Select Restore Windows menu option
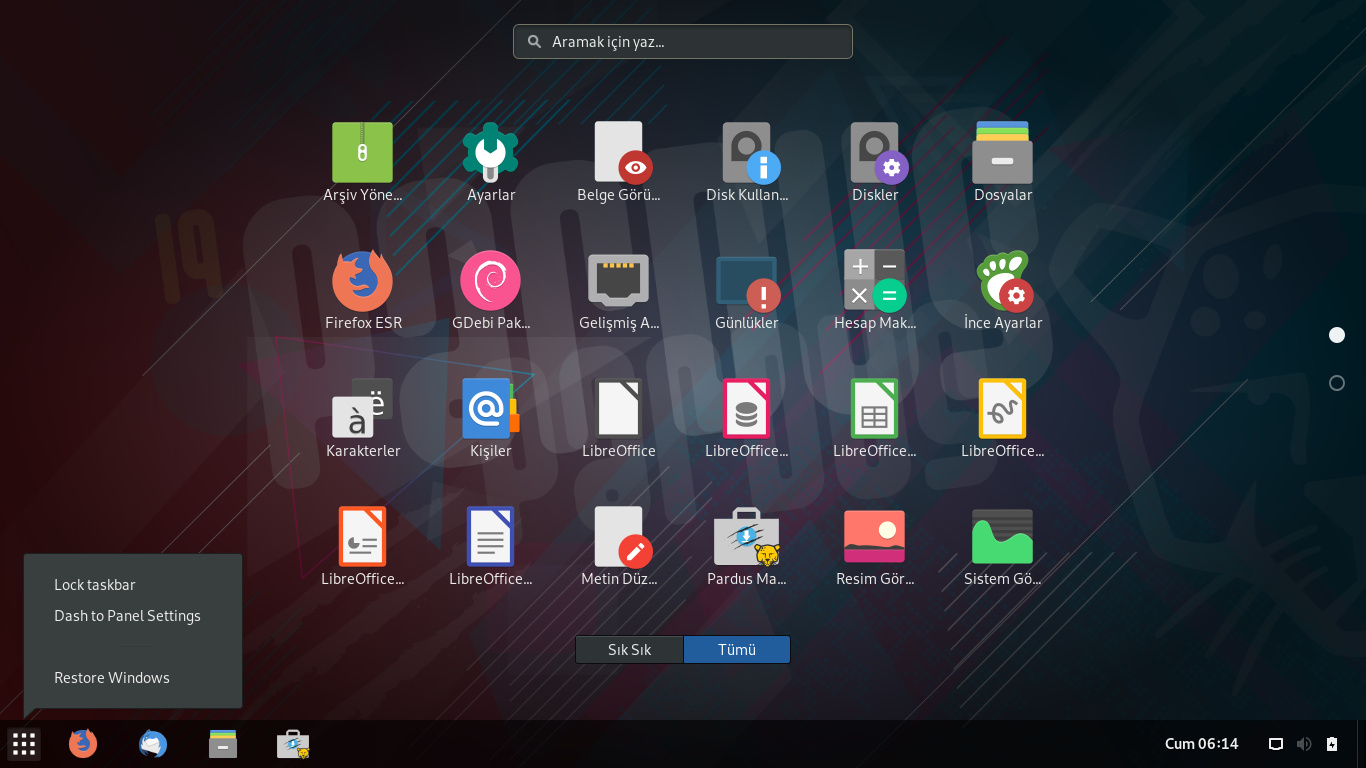Image resolution: width=1366 pixels, height=768 pixels. click(x=112, y=678)
